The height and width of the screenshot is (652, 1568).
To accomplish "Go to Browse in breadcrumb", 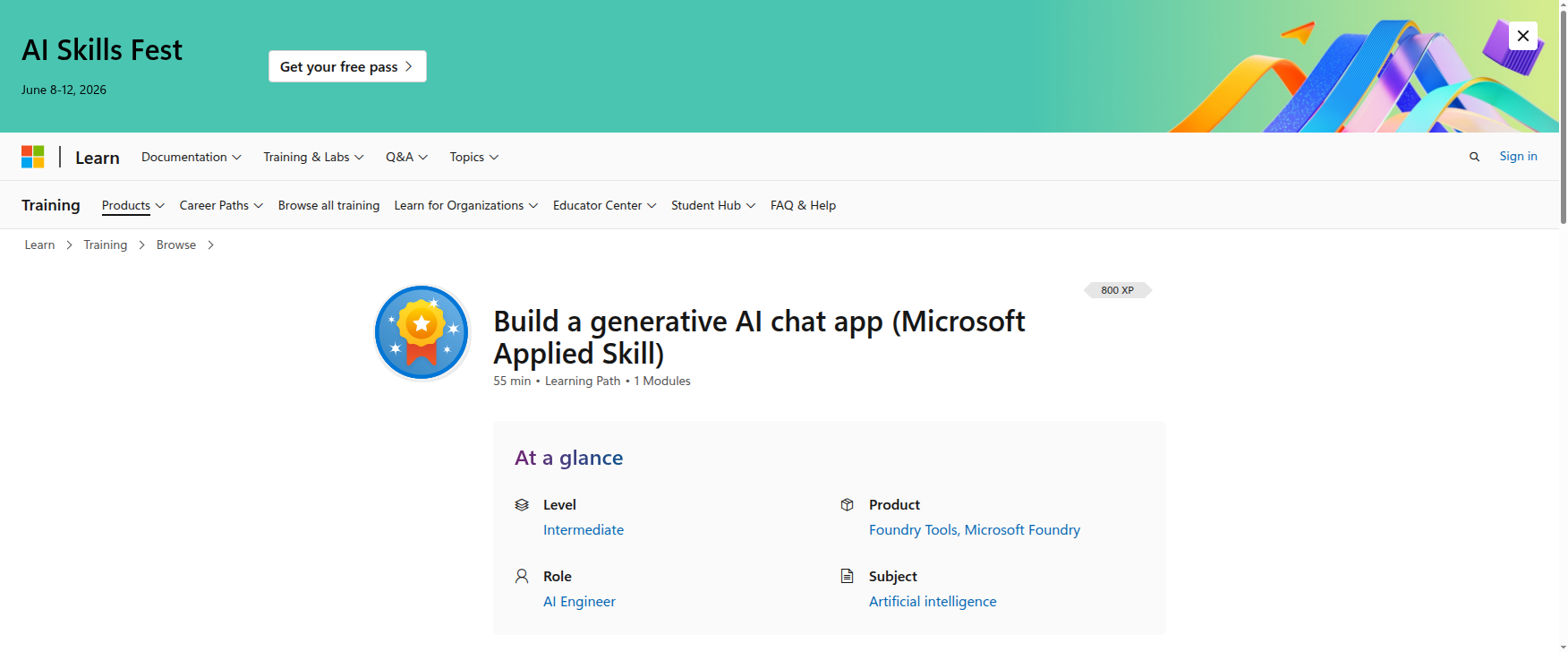I will 176,244.
